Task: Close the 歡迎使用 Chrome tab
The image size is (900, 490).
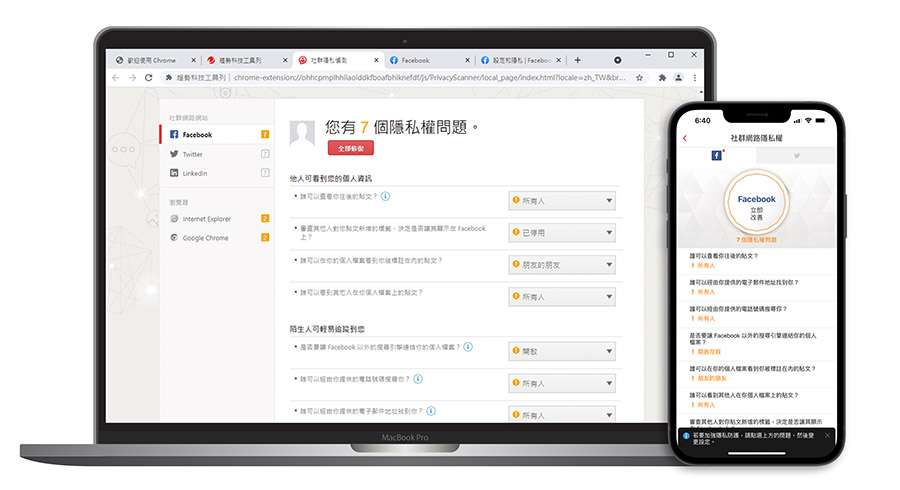Action: [193, 60]
